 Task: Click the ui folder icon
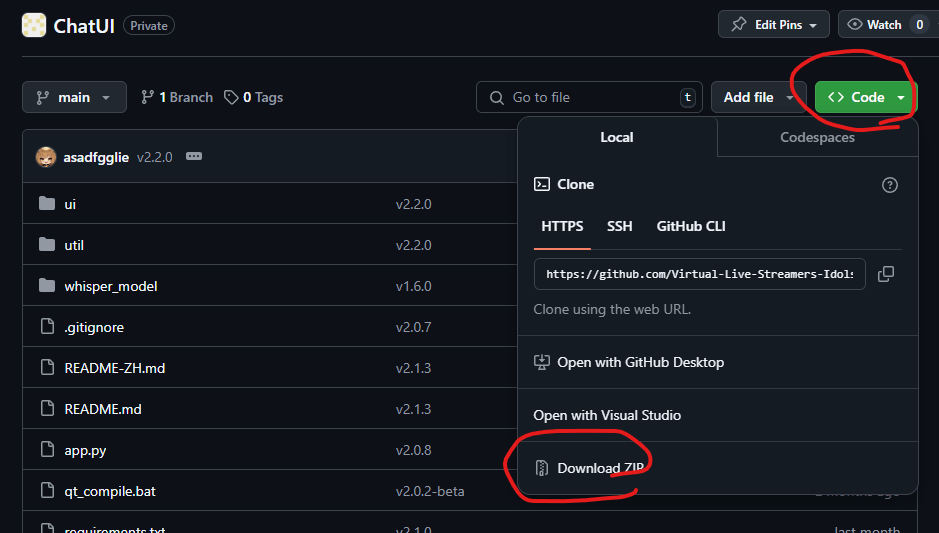point(47,204)
